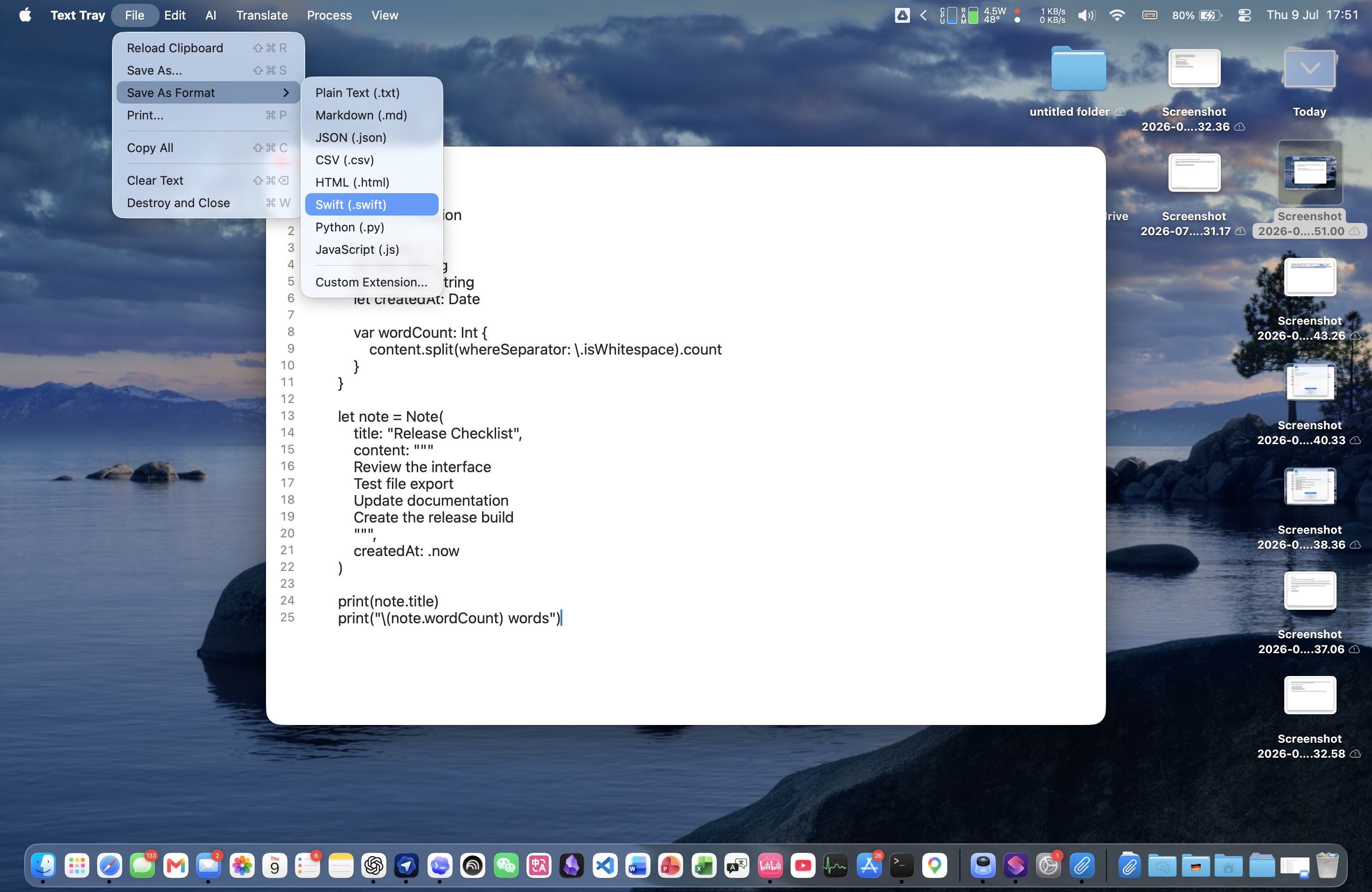This screenshot has width=1372, height=892.
Task: Open the Terminal app from the Dock
Action: pyautogui.click(x=902, y=865)
